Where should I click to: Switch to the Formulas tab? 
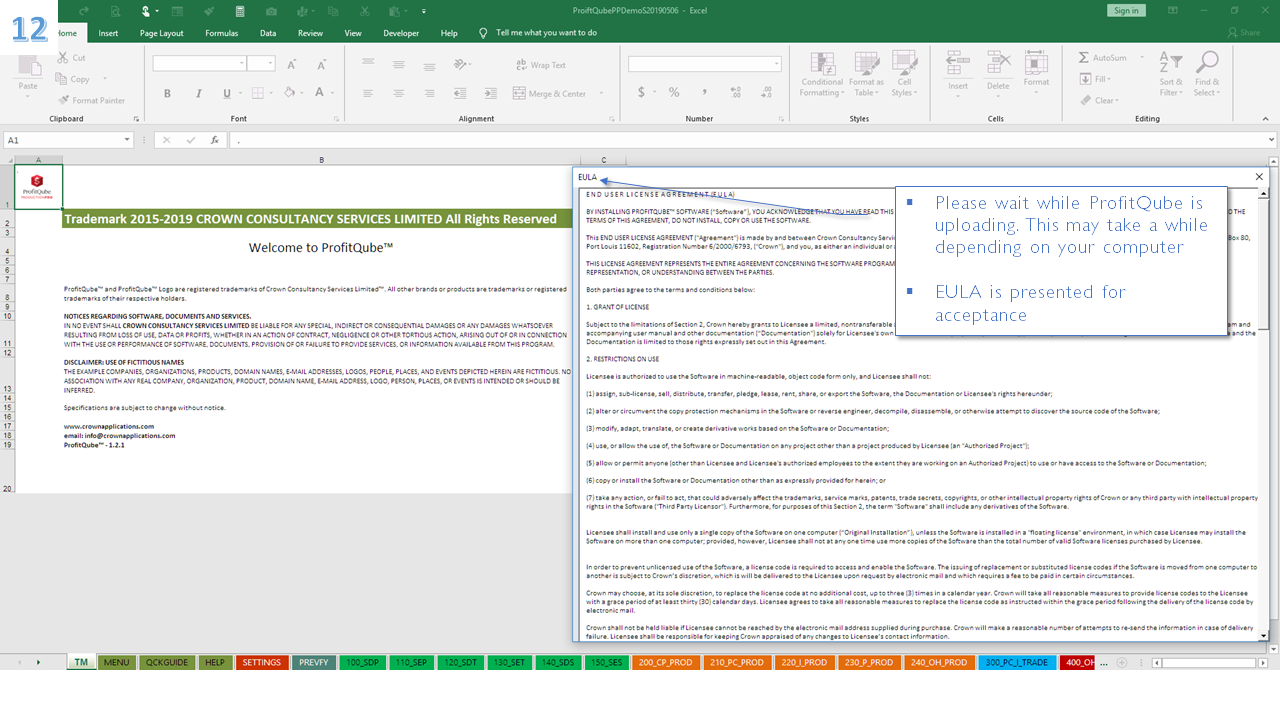point(221,33)
